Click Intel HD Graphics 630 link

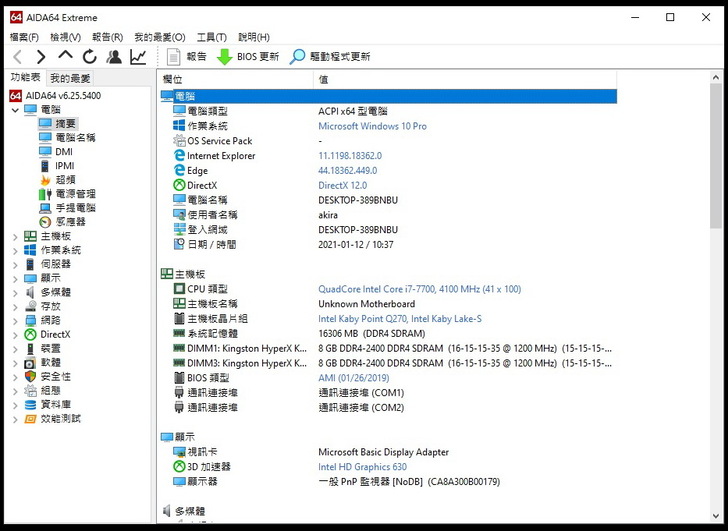(x=362, y=467)
